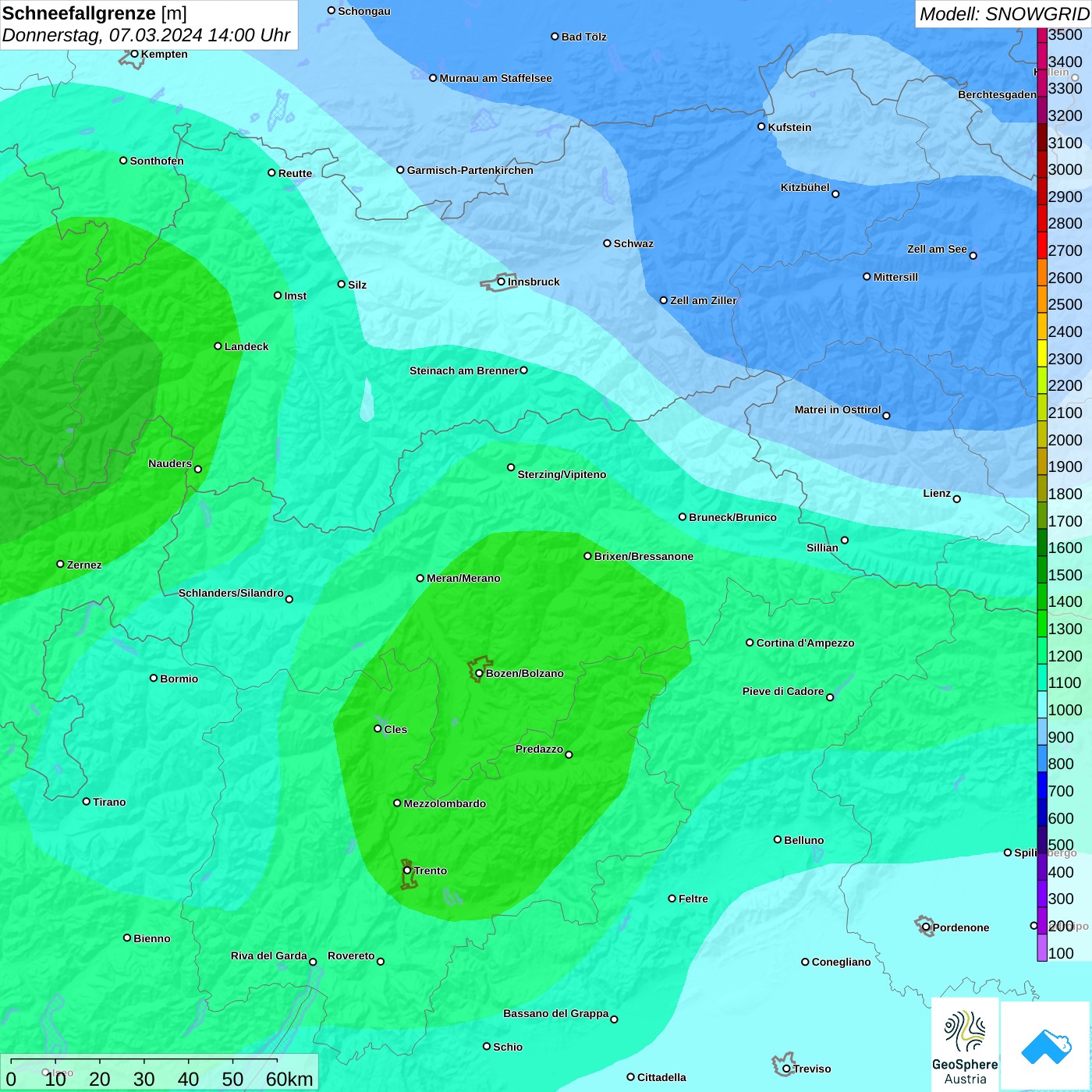Click the Meran/Merano location dot
Image resolution: width=1092 pixels, height=1092 pixels.
click(x=420, y=578)
